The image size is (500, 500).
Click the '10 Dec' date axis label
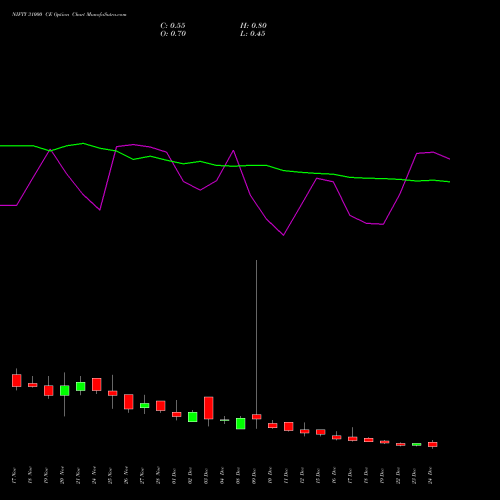pyautogui.click(x=270, y=476)
